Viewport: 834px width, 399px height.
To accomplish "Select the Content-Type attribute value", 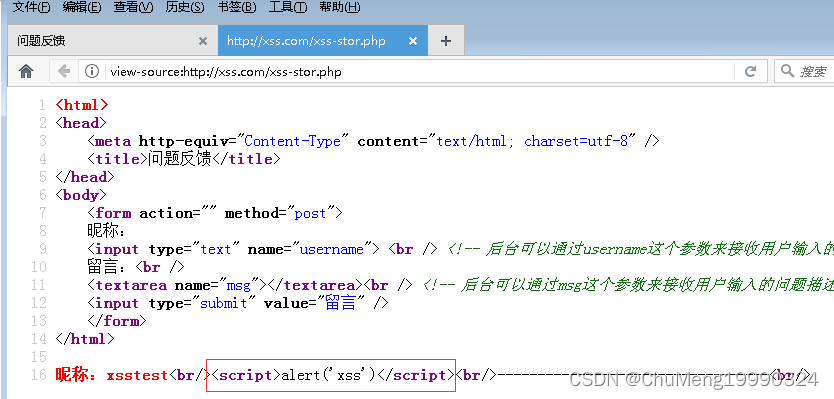I will 292,142.
